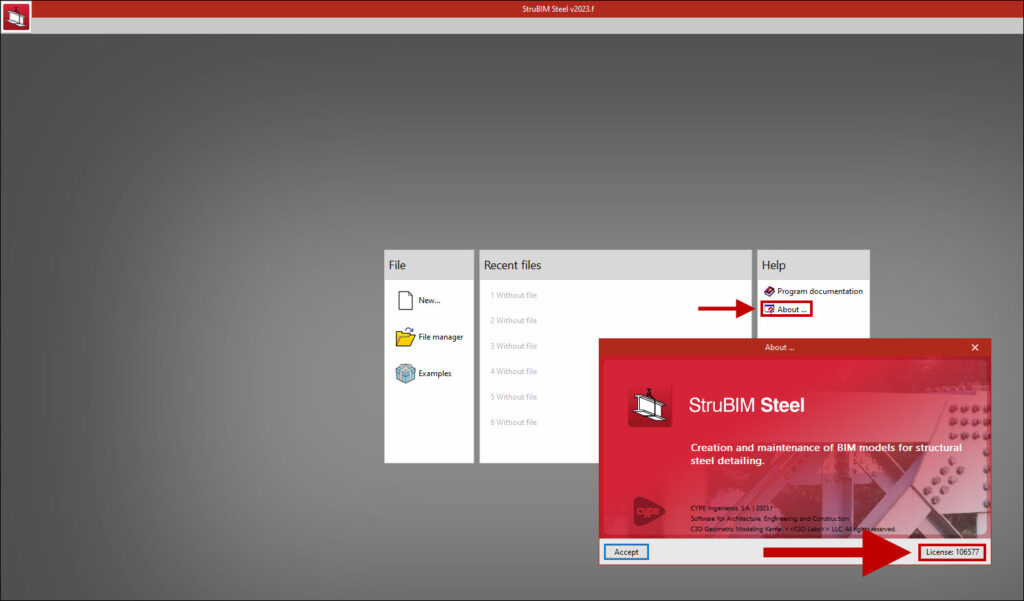Click the Program documentation book icon
Viewport: 1024px width, 601px height.
pyautogui.click(x=769, y=291)
